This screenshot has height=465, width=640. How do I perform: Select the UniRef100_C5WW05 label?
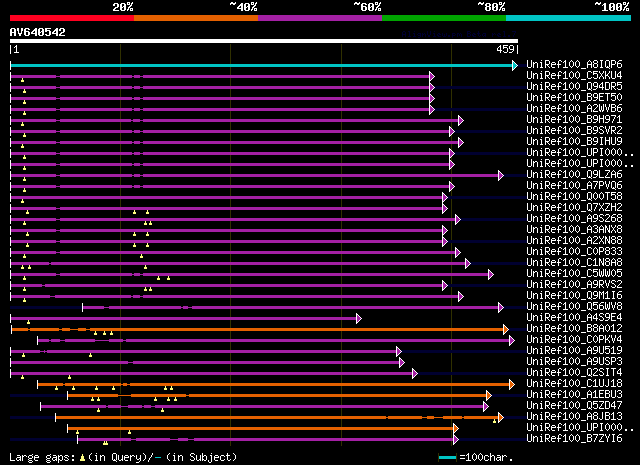(574, 274)
